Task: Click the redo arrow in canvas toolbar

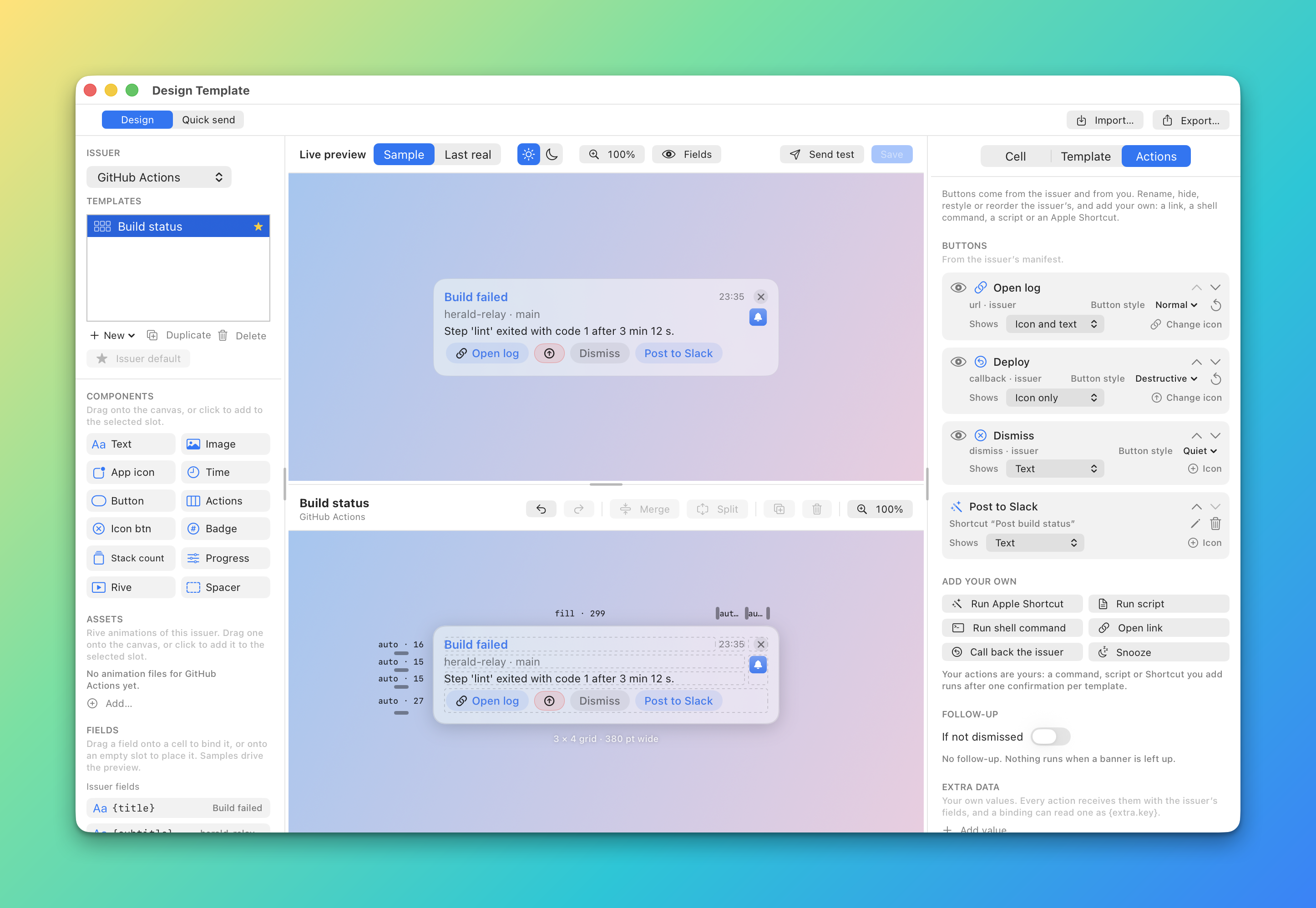Action: click(579, 509)
